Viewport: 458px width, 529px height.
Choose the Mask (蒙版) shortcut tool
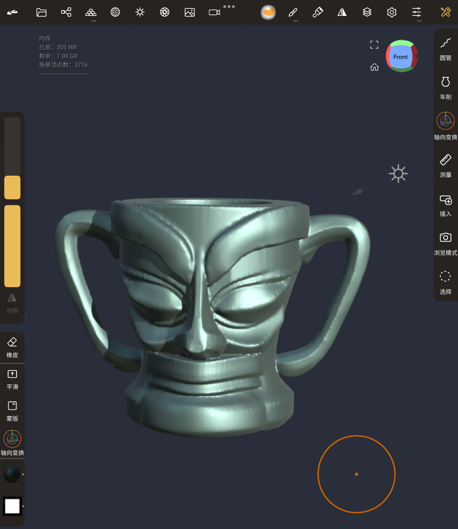pos(12,411)
